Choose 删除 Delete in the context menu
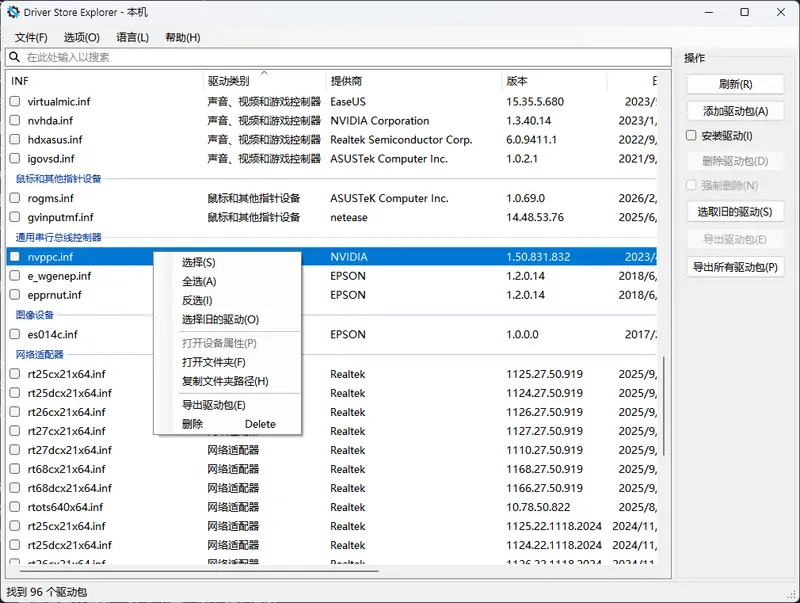 [228, 424]
